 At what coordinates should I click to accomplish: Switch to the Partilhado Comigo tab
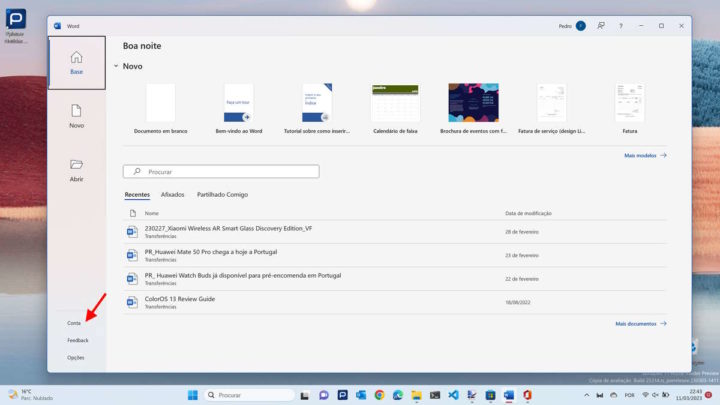(x=222, y=195)
